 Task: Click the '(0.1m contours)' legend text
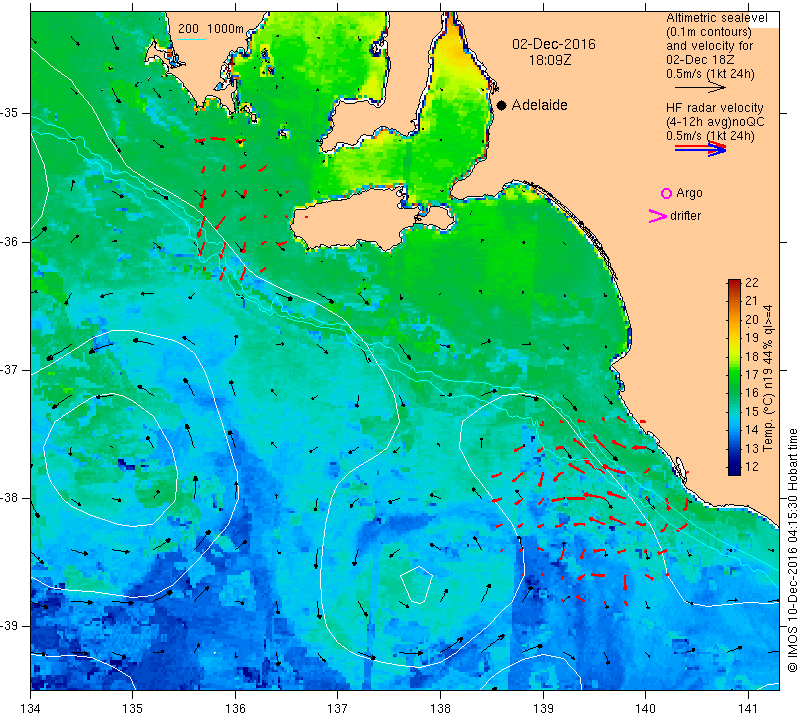pyautogui.click(x=709, y=32)
